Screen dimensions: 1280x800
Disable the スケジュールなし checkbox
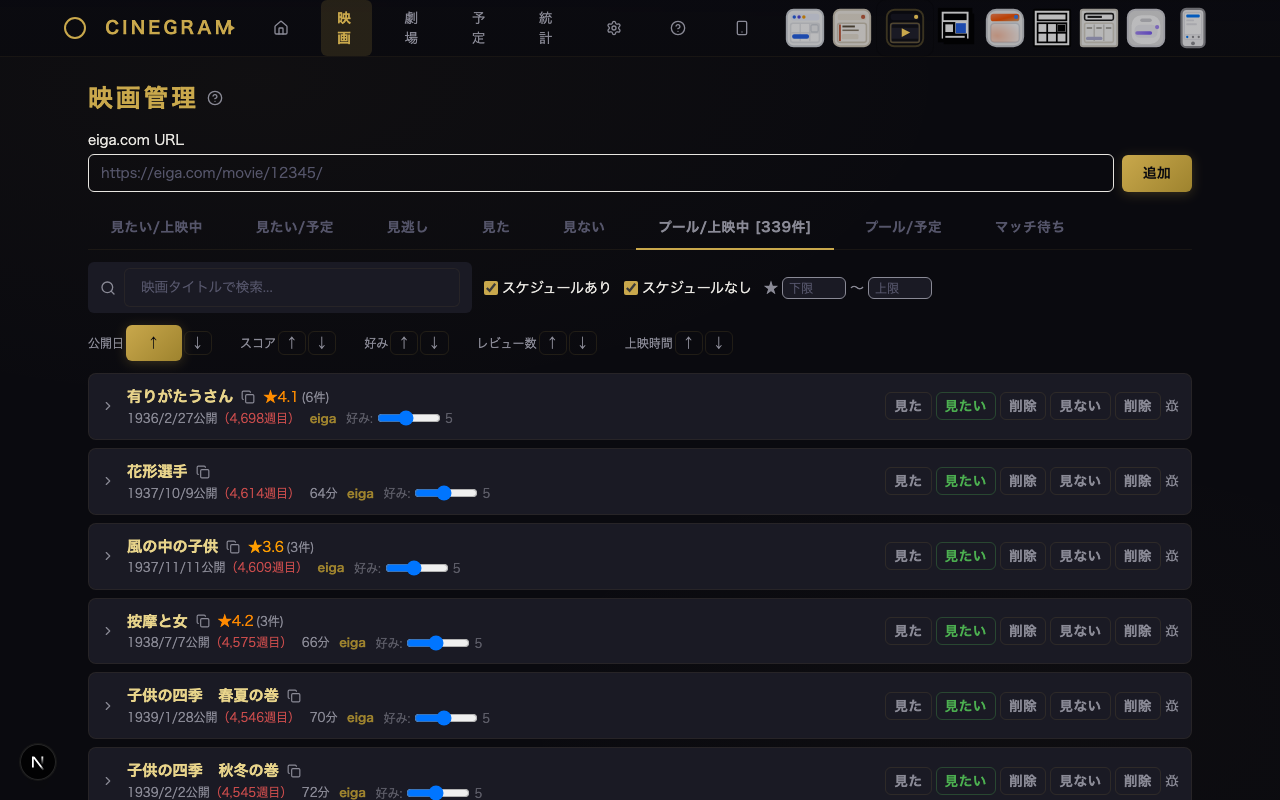pyautogui.click(x=631, y=287)
